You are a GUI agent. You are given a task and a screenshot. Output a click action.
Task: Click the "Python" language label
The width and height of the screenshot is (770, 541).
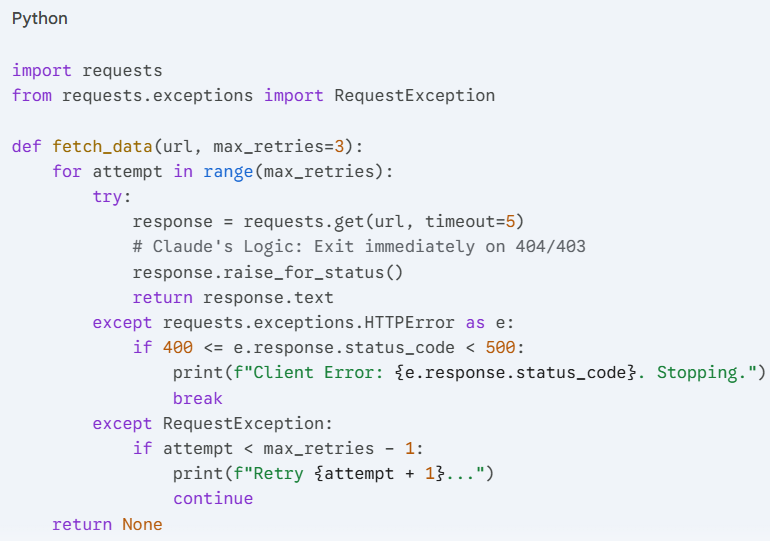tap(40, 19)
